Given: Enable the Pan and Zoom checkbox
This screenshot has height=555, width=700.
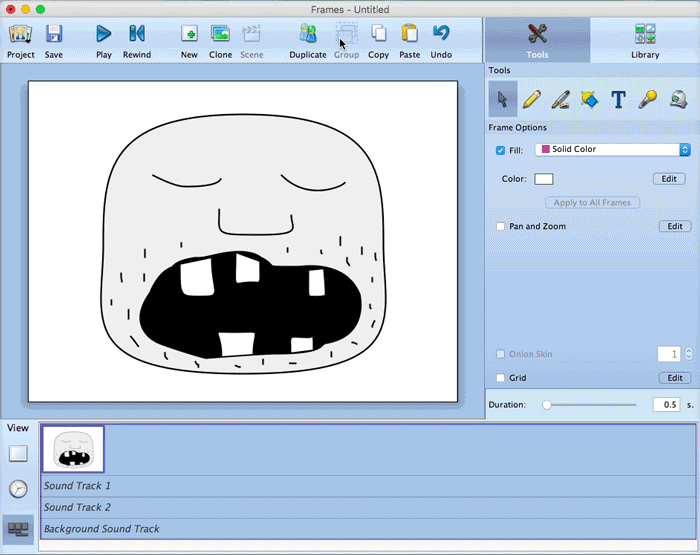Looking at the screenshot, I should [x=500, y=226].
